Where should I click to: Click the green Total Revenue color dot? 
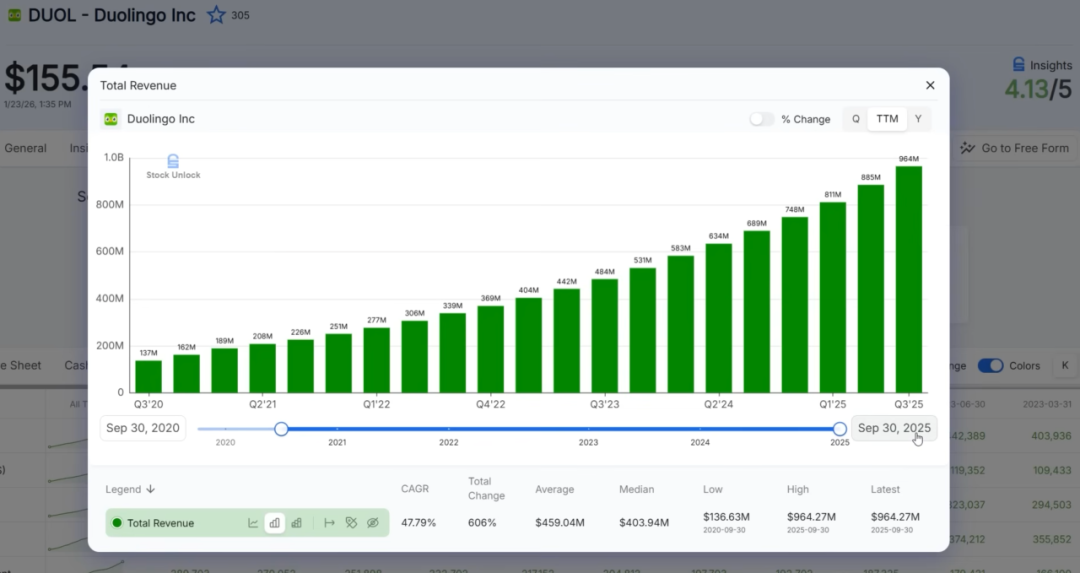[x=117, y=523]
